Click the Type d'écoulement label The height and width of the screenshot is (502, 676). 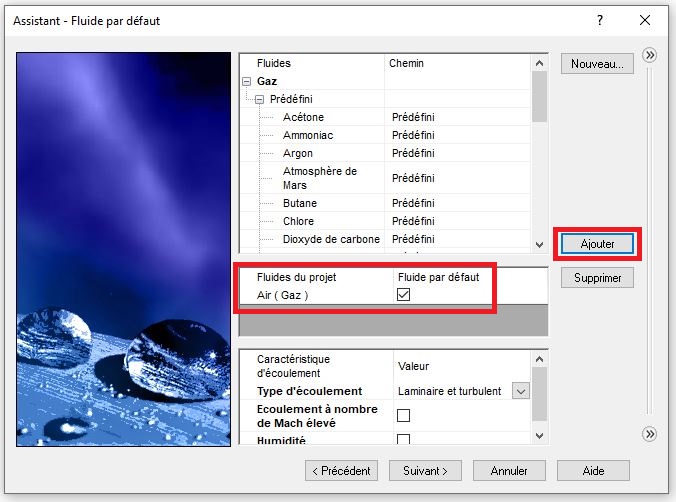[x=309, y=391]
